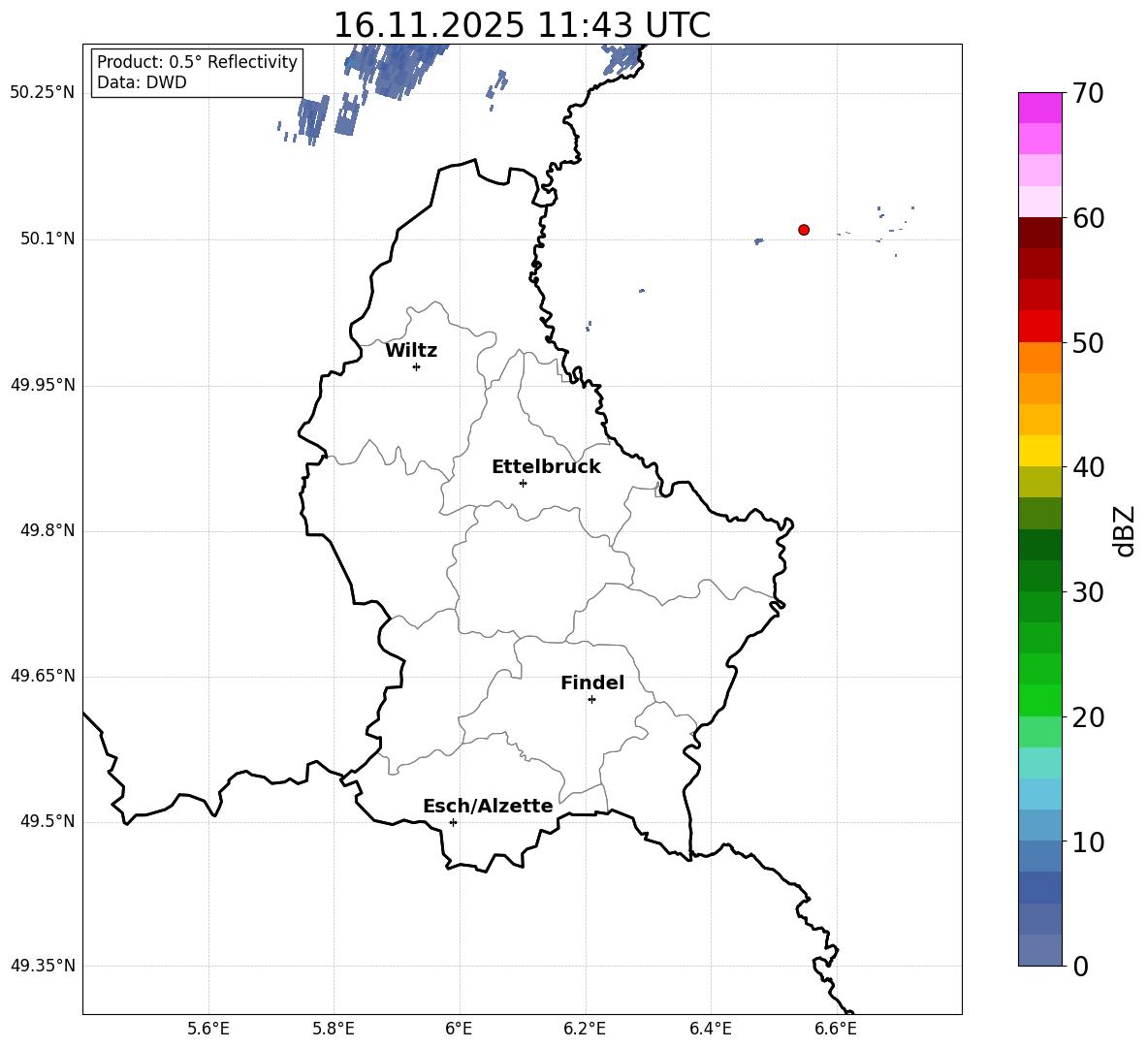Click the Product: 0.5° Reflectivity label
The width and height of the screenshot is (1148, 1048).
tap(197, 62)
